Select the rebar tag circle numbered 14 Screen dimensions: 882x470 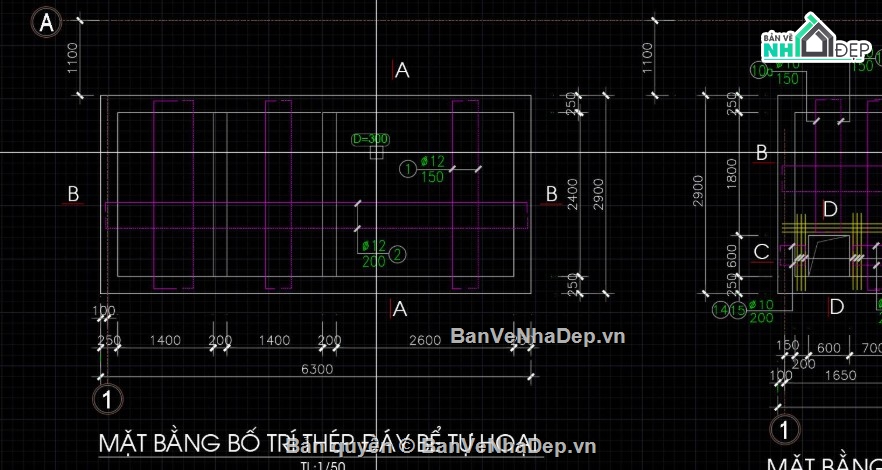721,310
